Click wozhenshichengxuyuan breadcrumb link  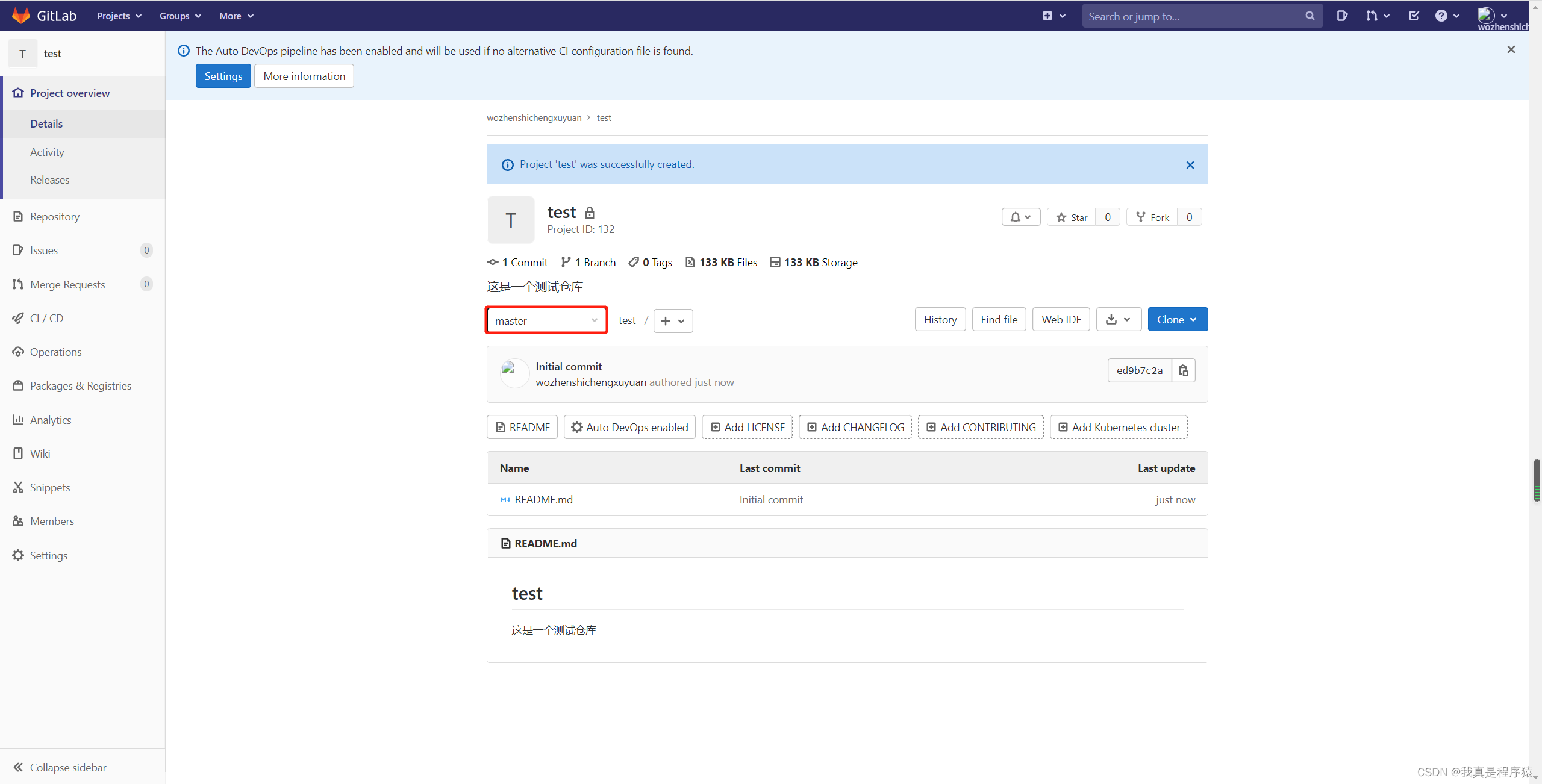pyautogui.click(x=534, y=118)
